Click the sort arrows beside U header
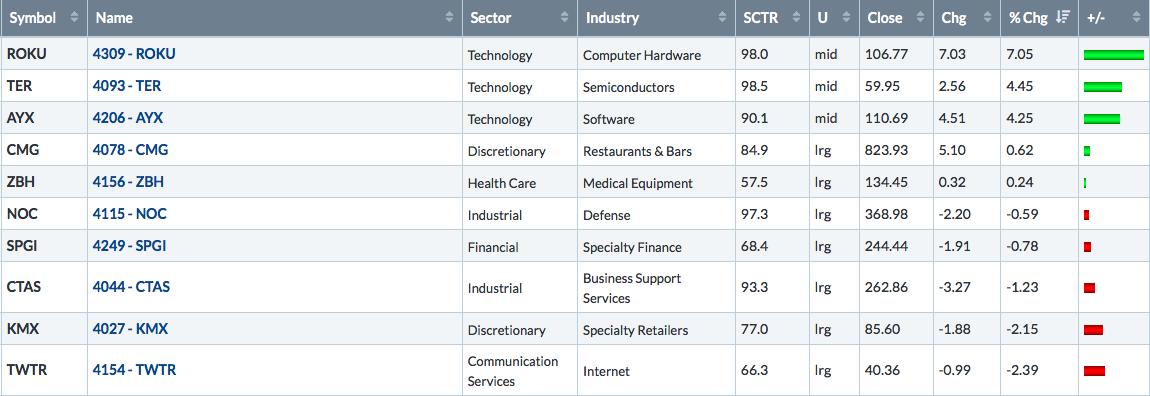1150x396 pixels. click(x=846, y=18)
